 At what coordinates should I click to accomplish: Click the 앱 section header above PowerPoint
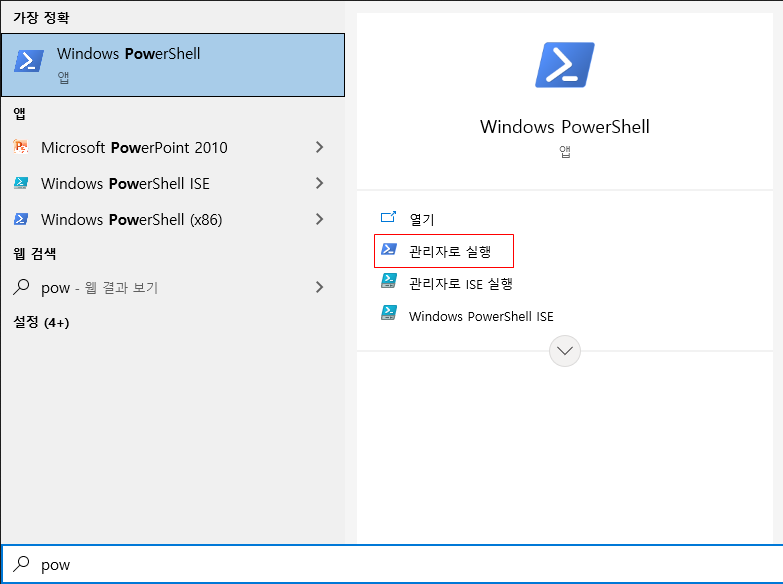point(19,113)
